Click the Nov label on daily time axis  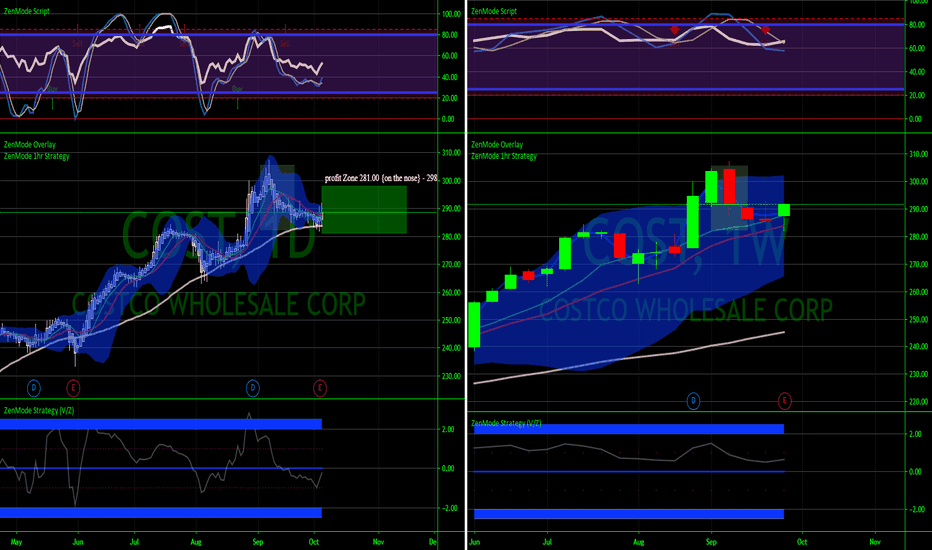[x=378, y=542]
